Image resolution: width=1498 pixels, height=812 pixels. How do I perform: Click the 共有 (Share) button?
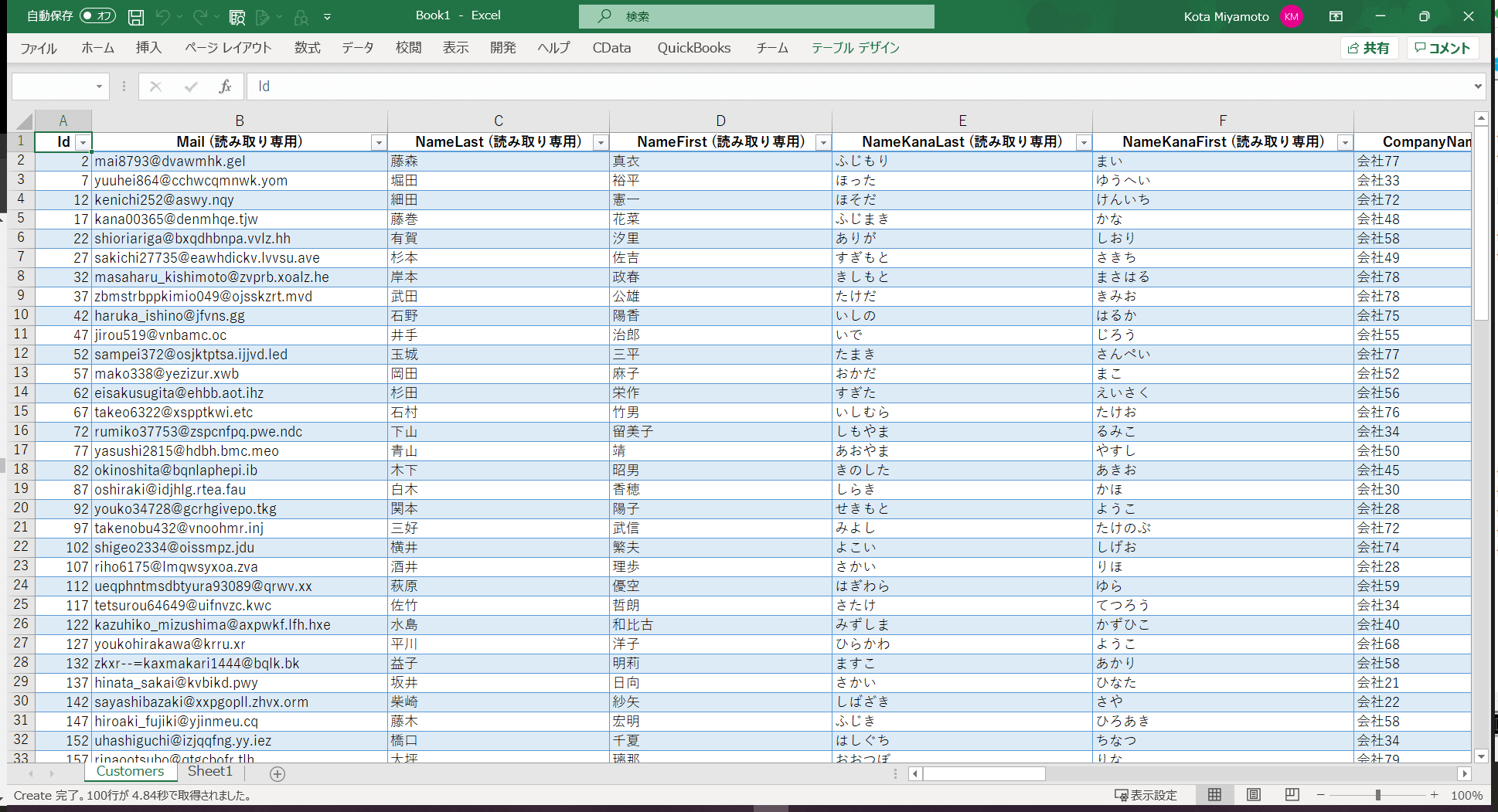click(x=1369, y=48)
